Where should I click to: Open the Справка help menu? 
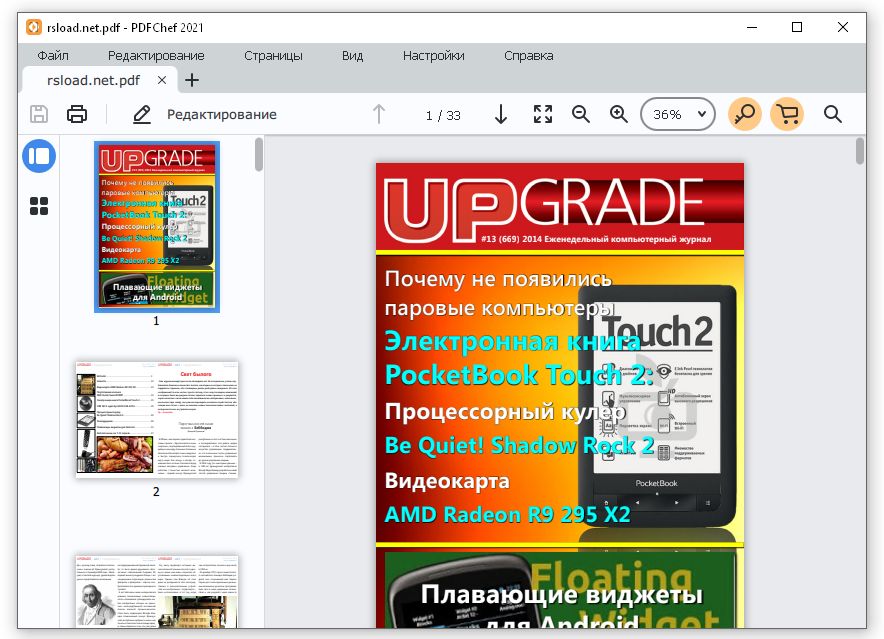click(528, 56)
